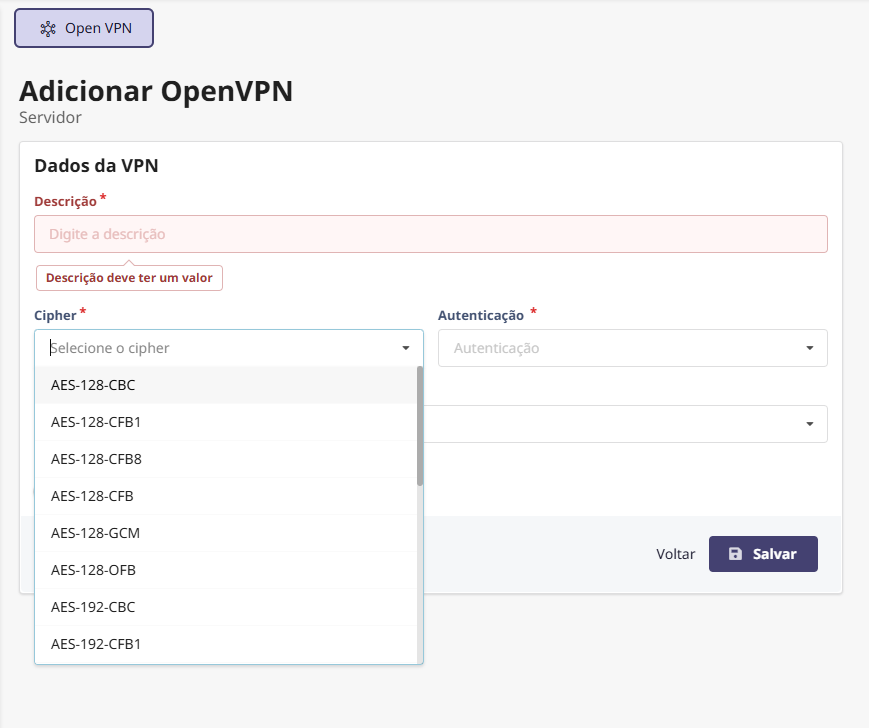Screen dimensions: 869x728
Task: Pick AES-128-CFB8 in the list
Action: (x=96, y=459)
